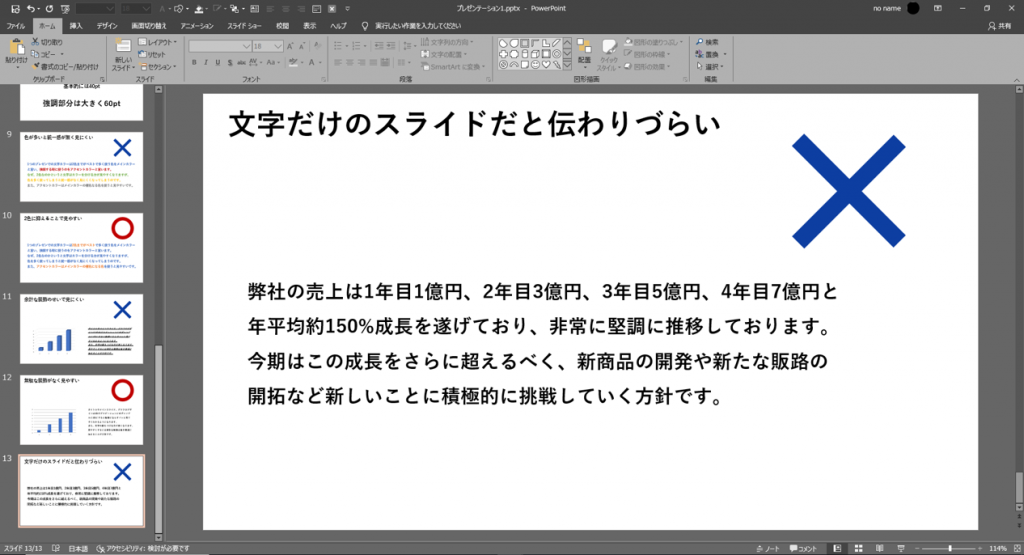Open Comments (コメント) pane from status bar
This screenshot has height=555, width=1024.
(803, 548)
